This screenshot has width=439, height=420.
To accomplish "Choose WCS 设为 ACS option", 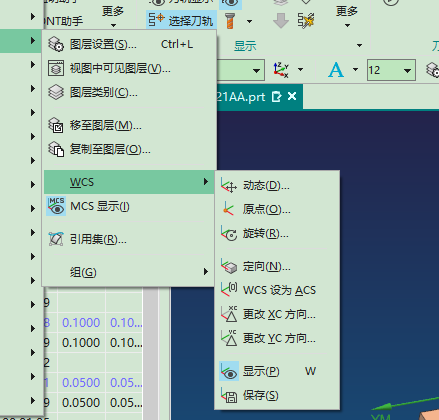I will (277, 290).
